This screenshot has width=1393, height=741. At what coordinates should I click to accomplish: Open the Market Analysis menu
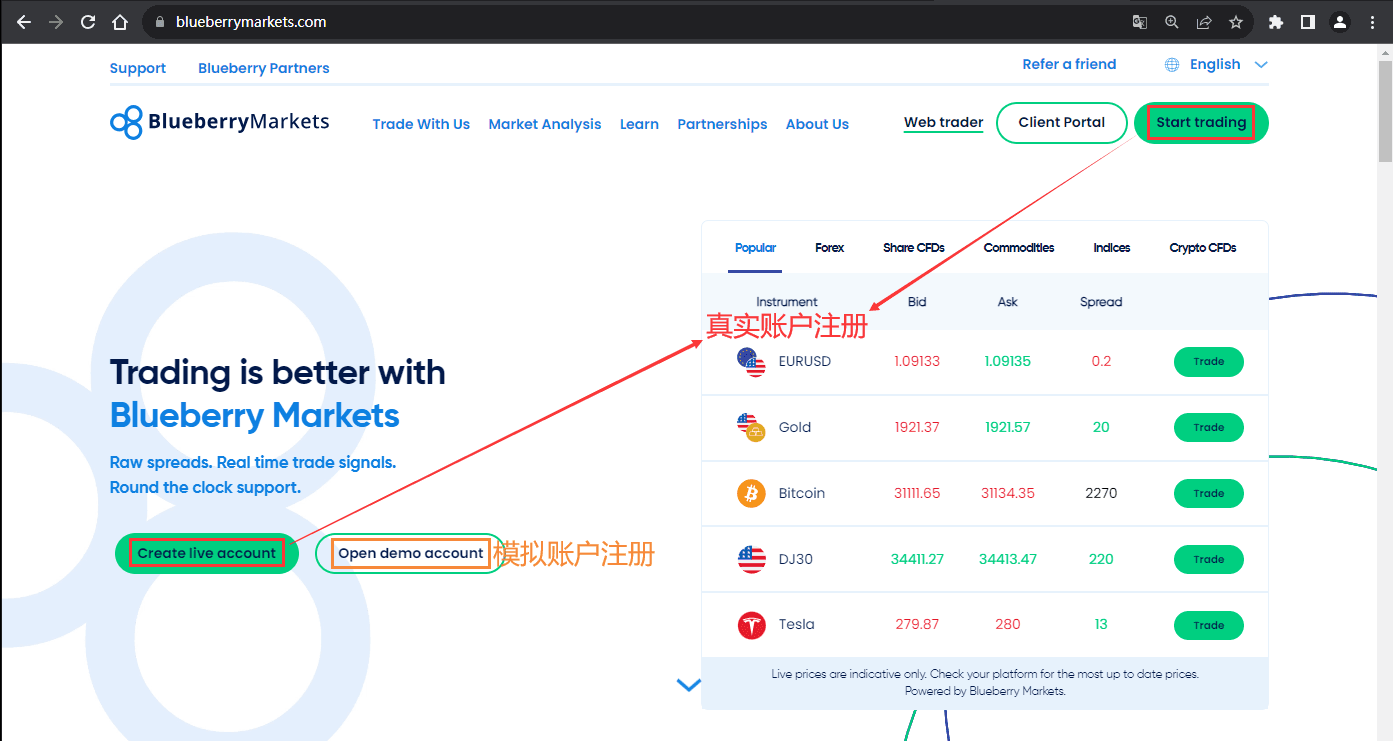click(x=545, y=124)
